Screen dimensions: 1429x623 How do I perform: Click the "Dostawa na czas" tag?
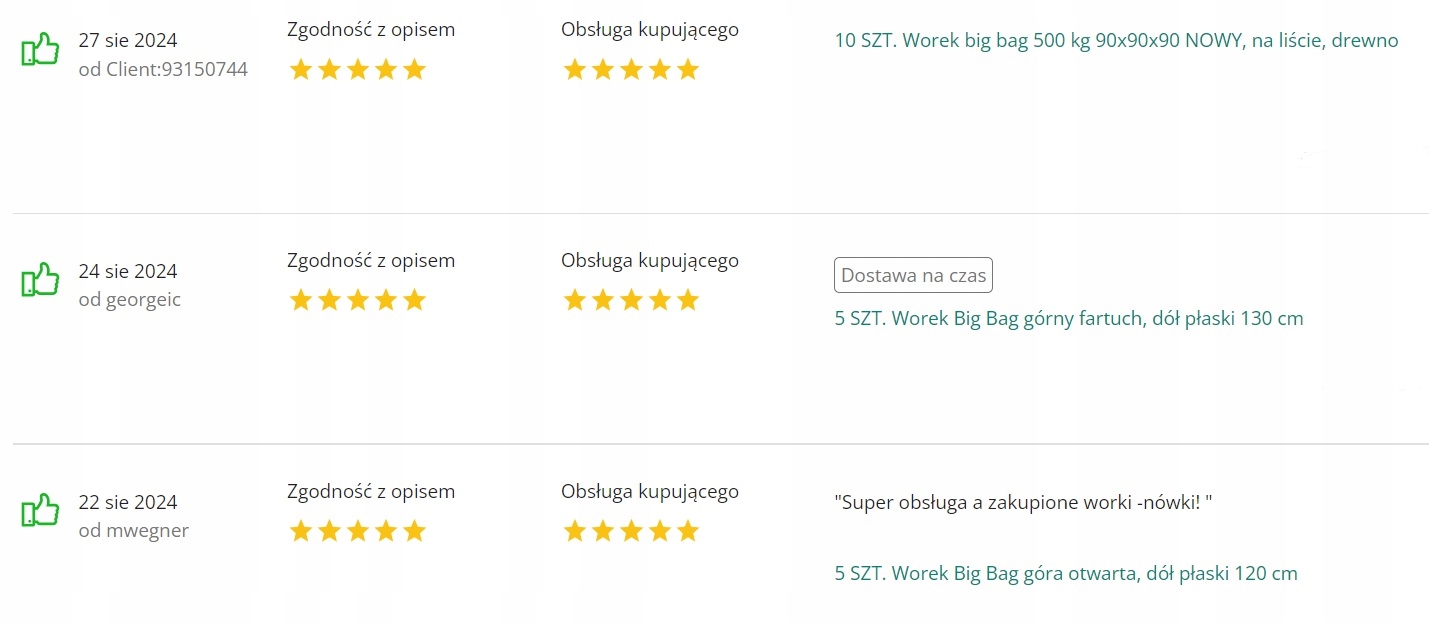pyautogui.click(x=913, y=276)
